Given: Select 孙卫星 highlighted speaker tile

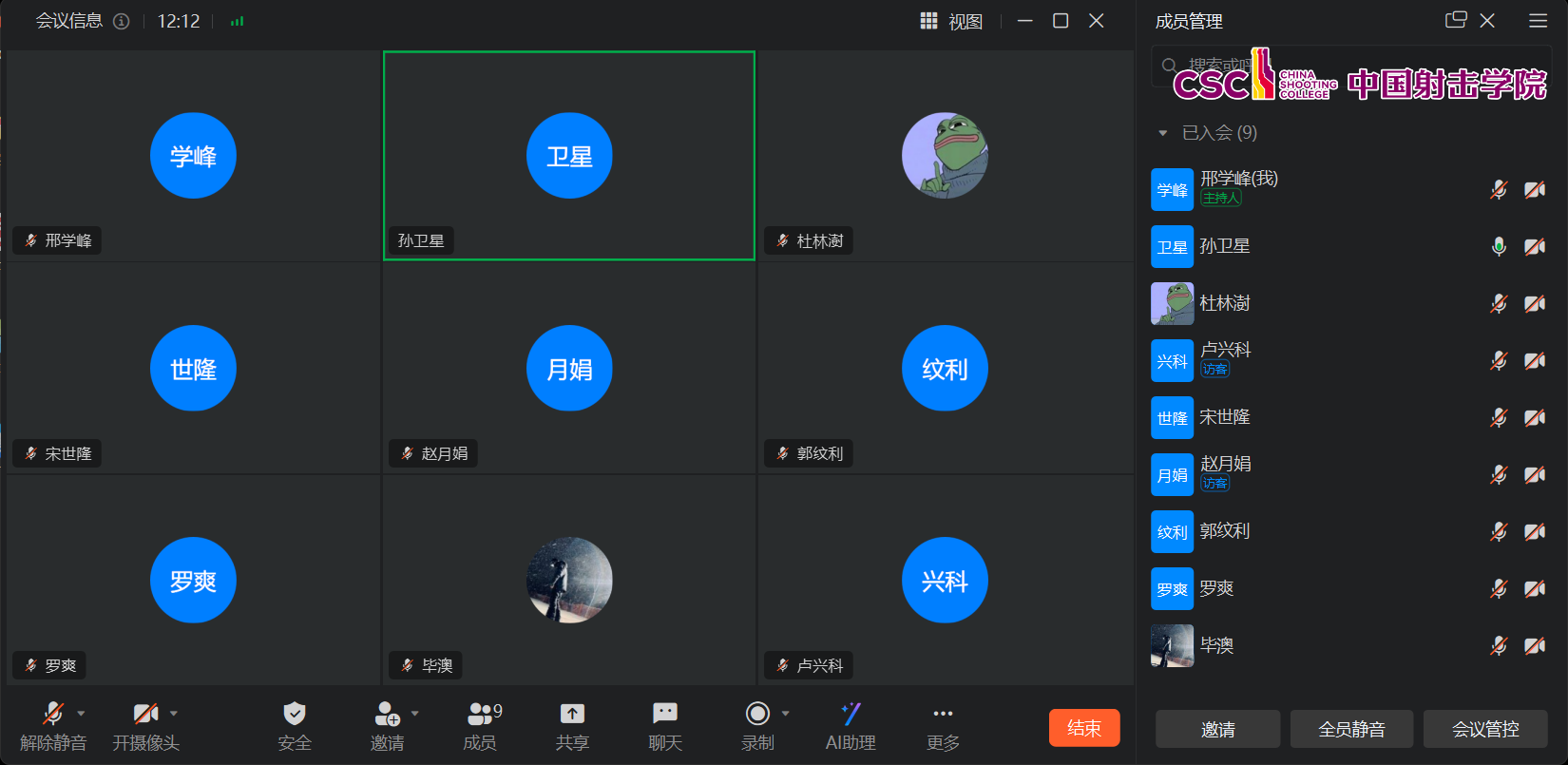Looking at the screenshot, I should [x=569, y=156].
